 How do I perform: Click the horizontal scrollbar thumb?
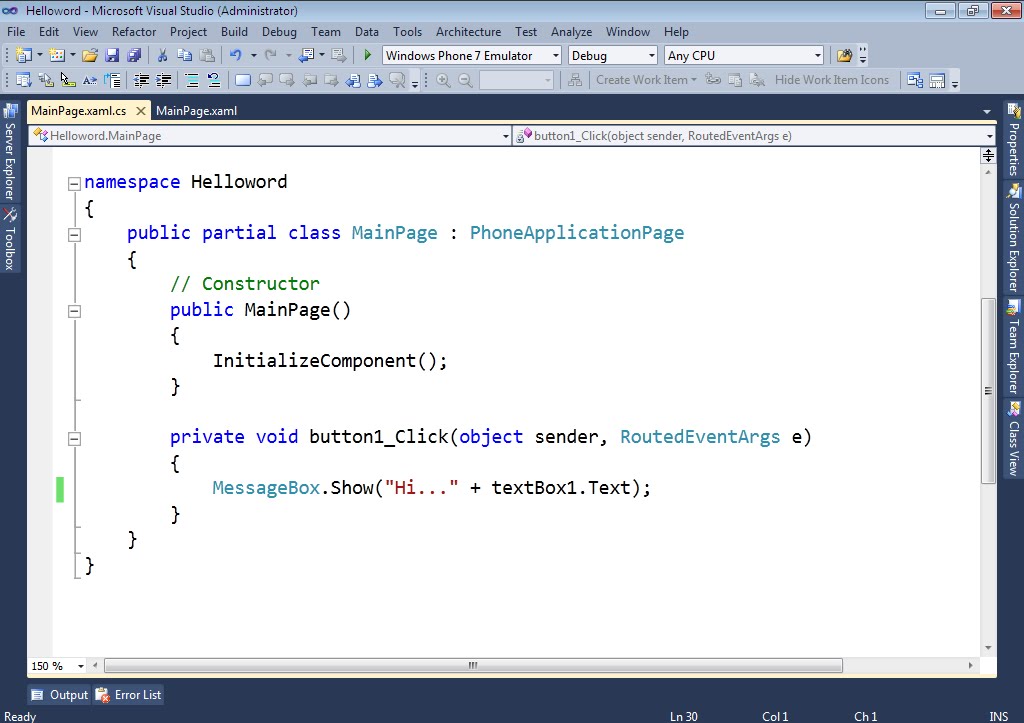click(473, 666)
